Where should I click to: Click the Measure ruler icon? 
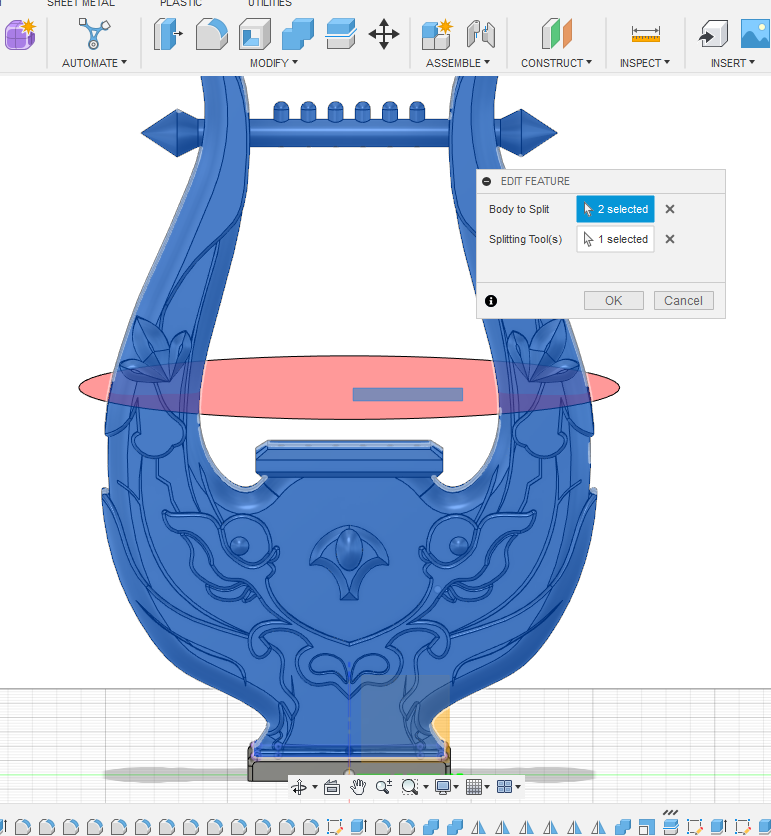tap(645, 34)
